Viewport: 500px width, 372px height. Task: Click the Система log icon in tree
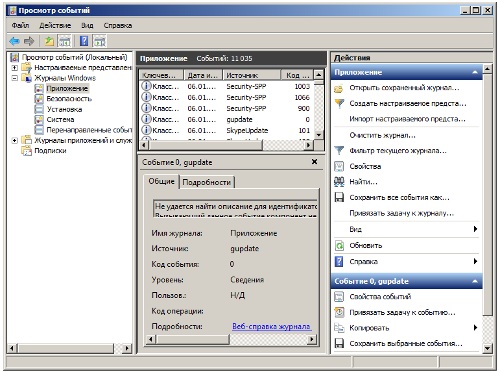pyautogui.click(x=39, y=119)
